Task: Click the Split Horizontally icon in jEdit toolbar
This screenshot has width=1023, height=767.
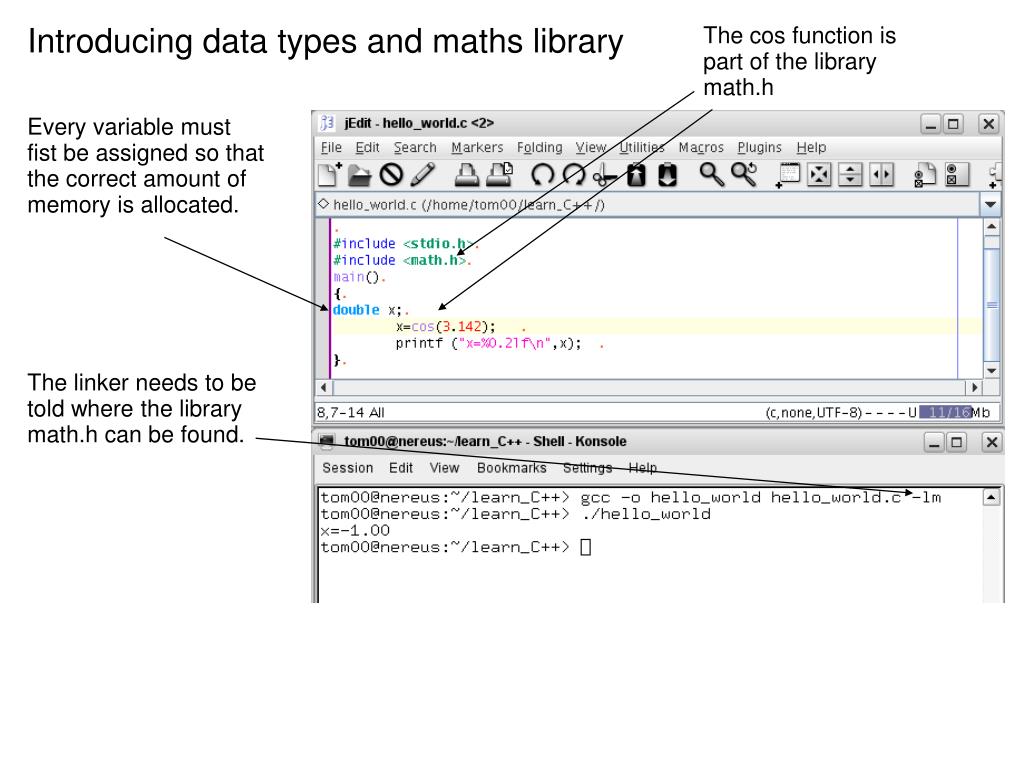Action: pos(849,175)
